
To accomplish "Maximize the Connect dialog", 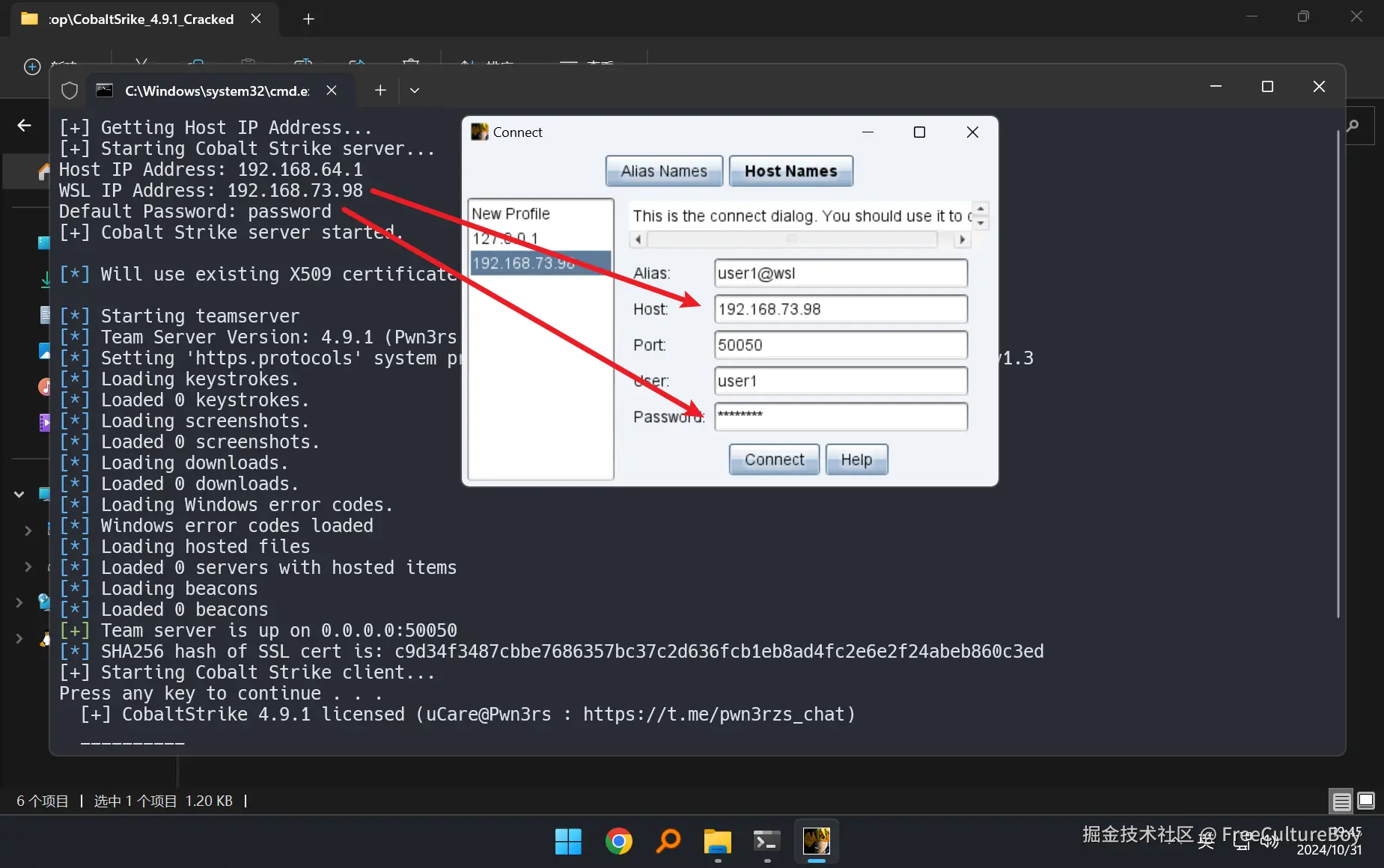I will coord(919,132).
